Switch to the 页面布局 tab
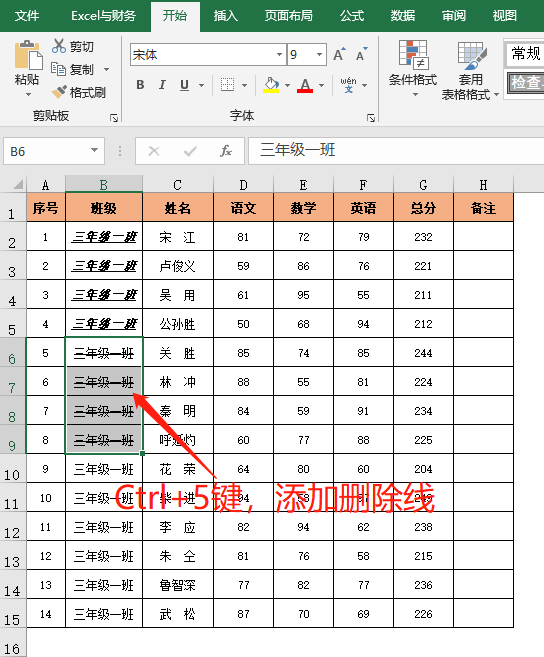 tap(288, 16)
